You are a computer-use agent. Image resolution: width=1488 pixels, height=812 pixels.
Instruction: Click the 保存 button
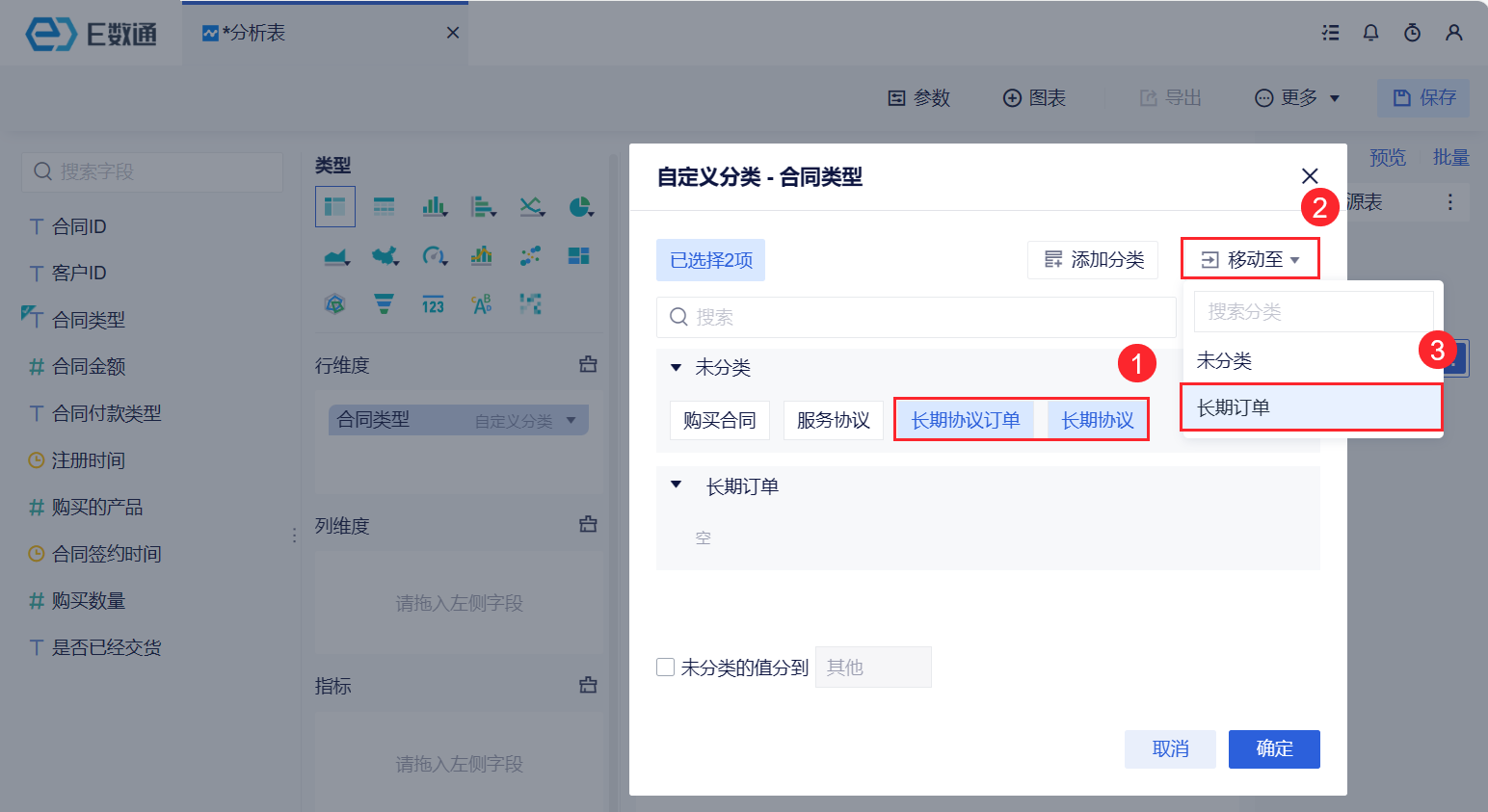pos(1423,98)
